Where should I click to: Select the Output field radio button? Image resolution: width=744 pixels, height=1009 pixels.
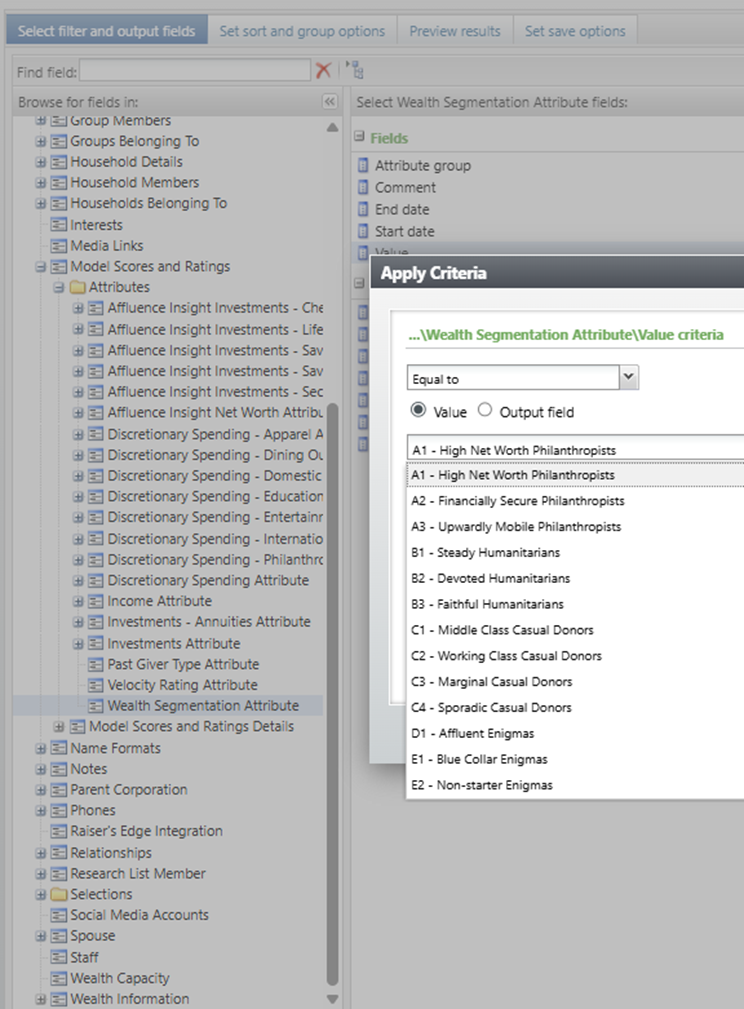[485, 410]
